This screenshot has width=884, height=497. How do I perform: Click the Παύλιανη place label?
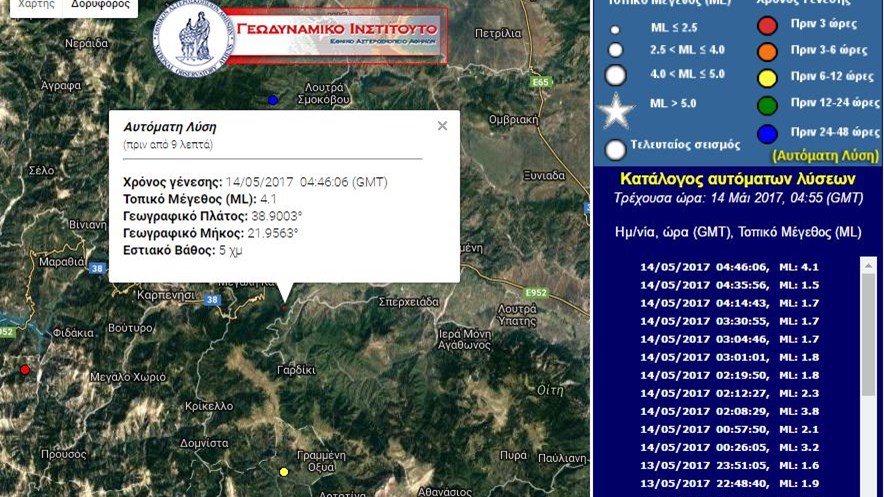[562, 458]
